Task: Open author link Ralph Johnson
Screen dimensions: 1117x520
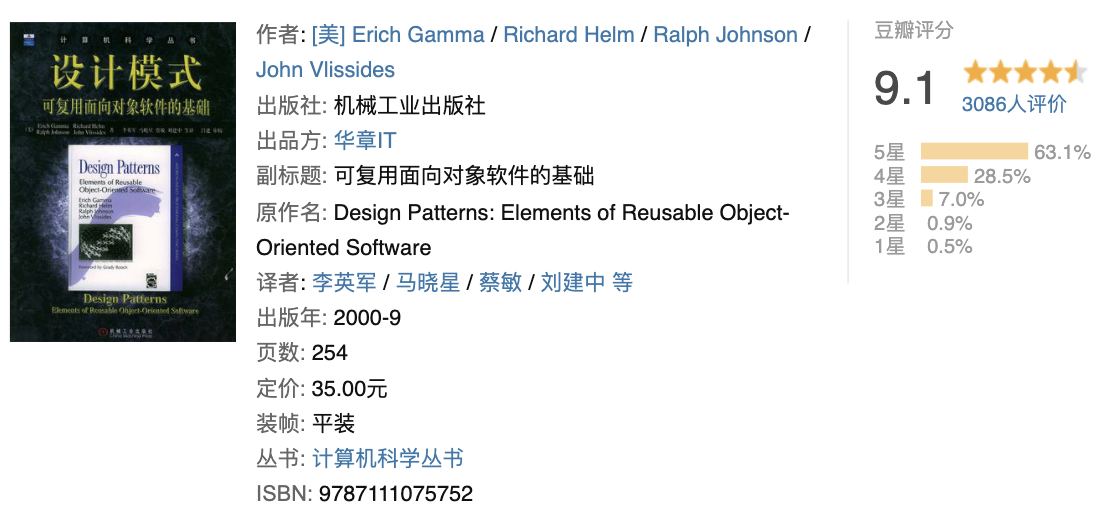Action: (x=725, y=35)
